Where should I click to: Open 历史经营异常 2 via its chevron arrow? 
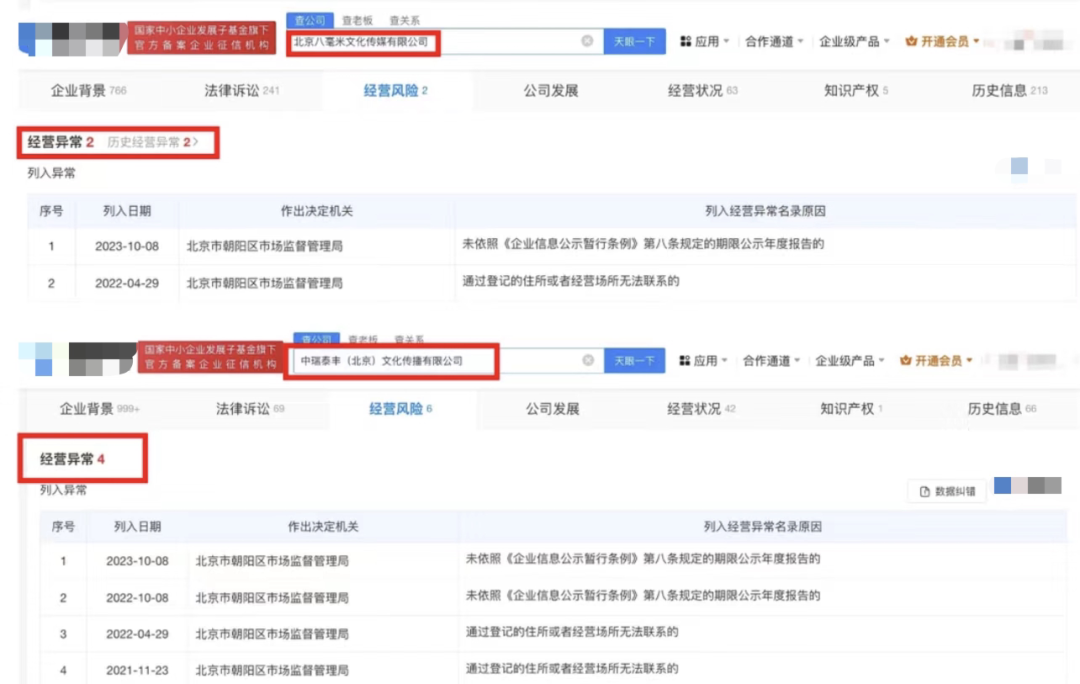[196, 143]
